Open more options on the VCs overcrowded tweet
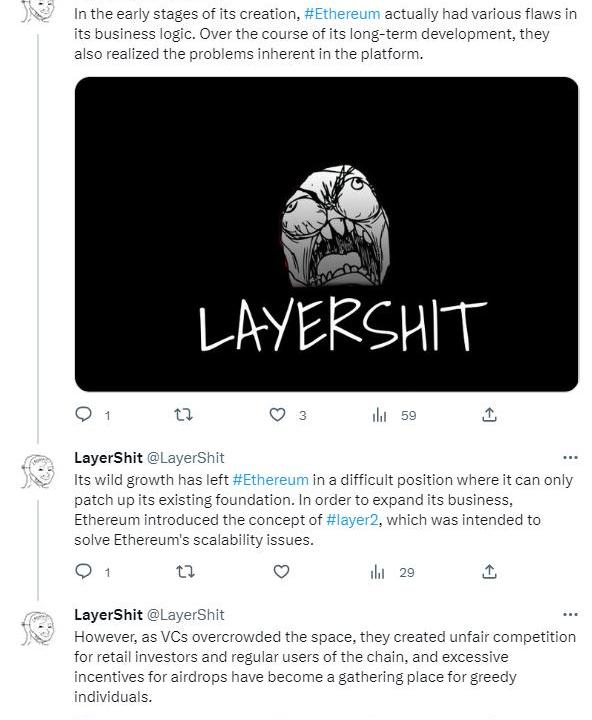The width and height of the screenshot is (592, 720). 570,614
